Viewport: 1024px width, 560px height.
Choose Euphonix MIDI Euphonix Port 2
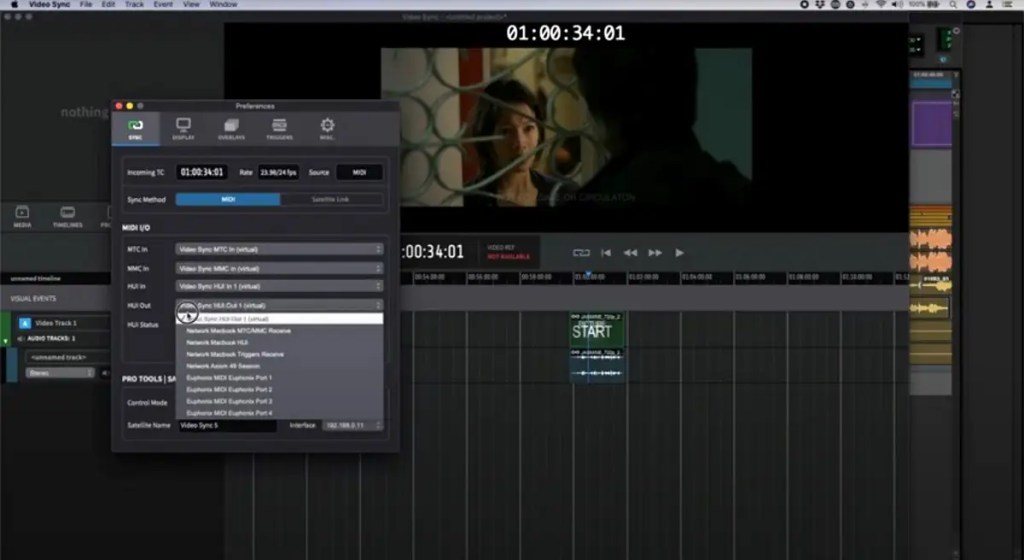tap(280, 390)
